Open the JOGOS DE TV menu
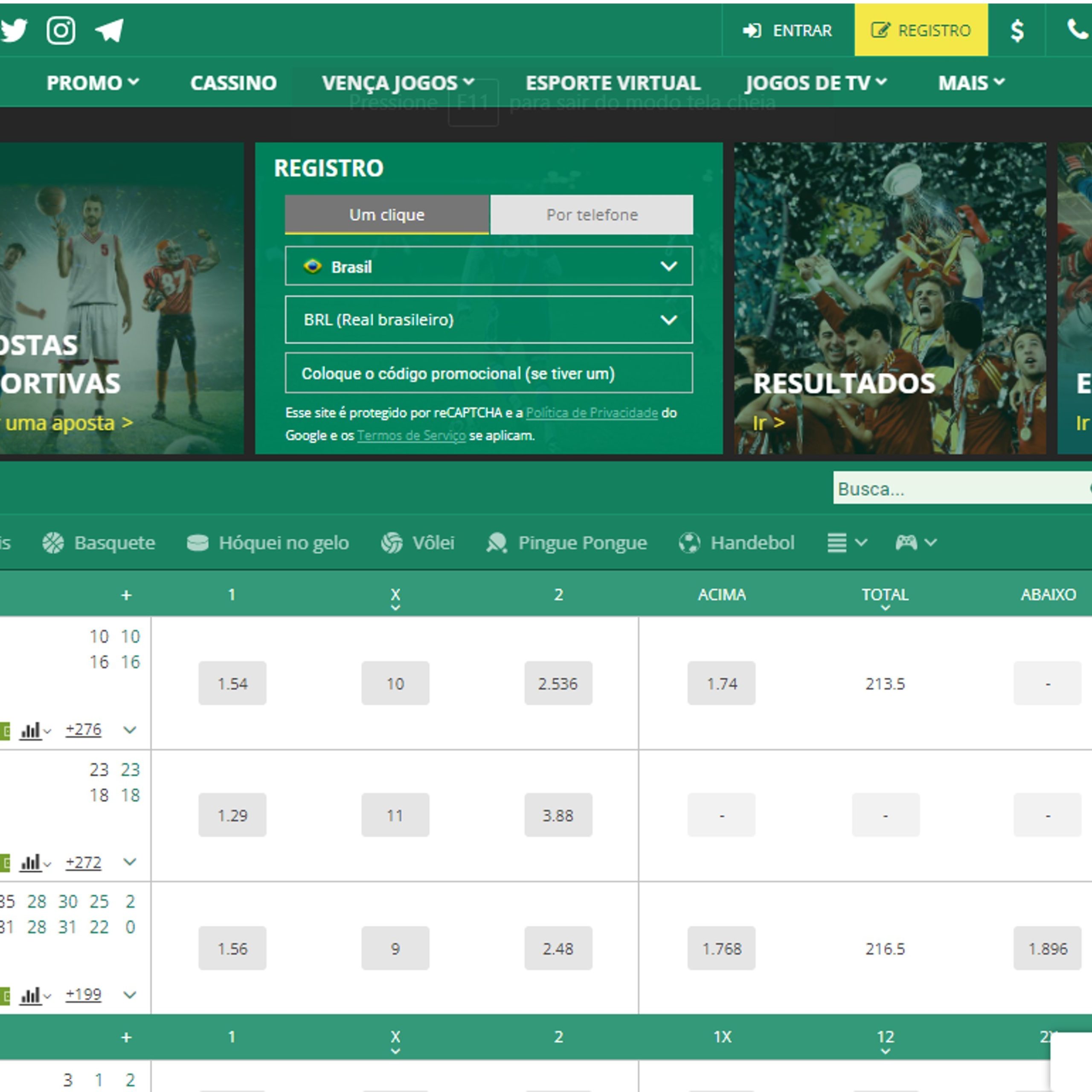The width and height of the screenshot is (1092, 1092). click(x=816, y=82)
